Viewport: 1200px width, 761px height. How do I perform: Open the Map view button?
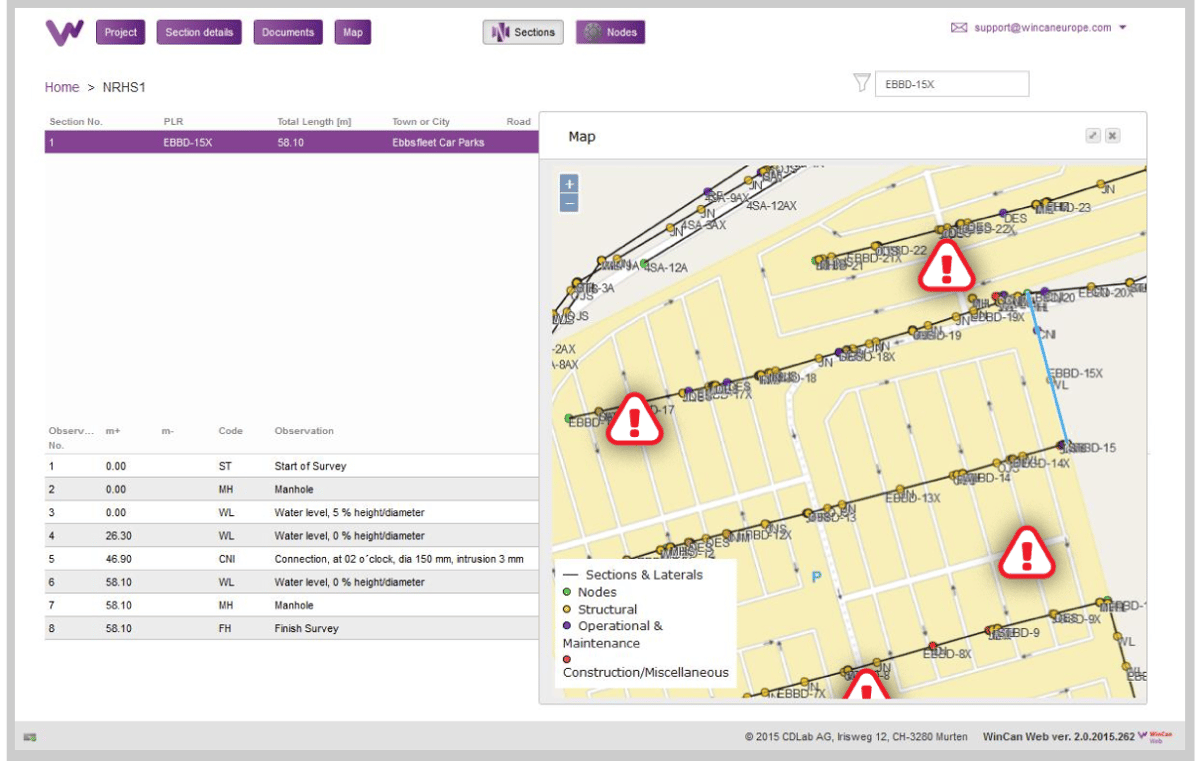[x=352, y=32]
